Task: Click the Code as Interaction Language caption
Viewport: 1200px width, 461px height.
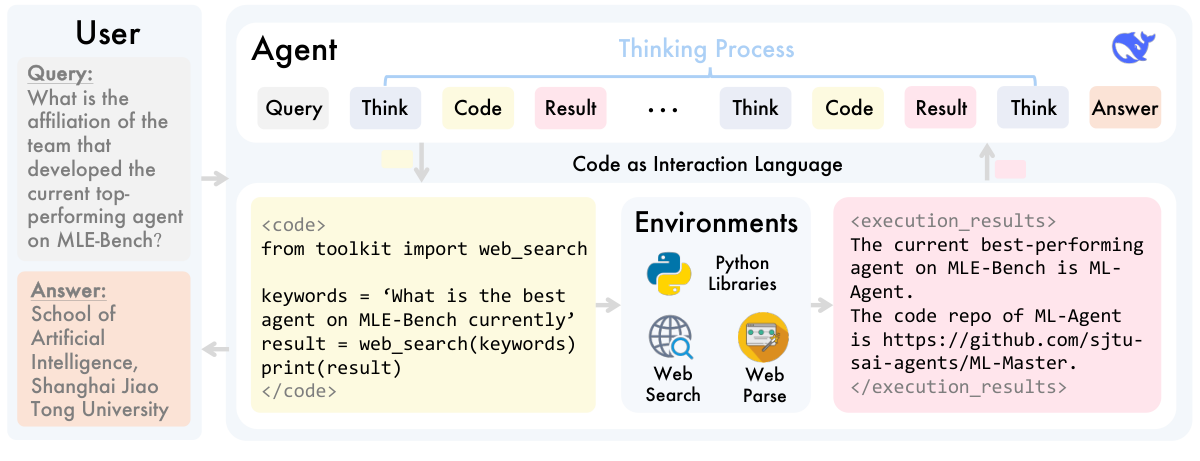Action: 707,163
